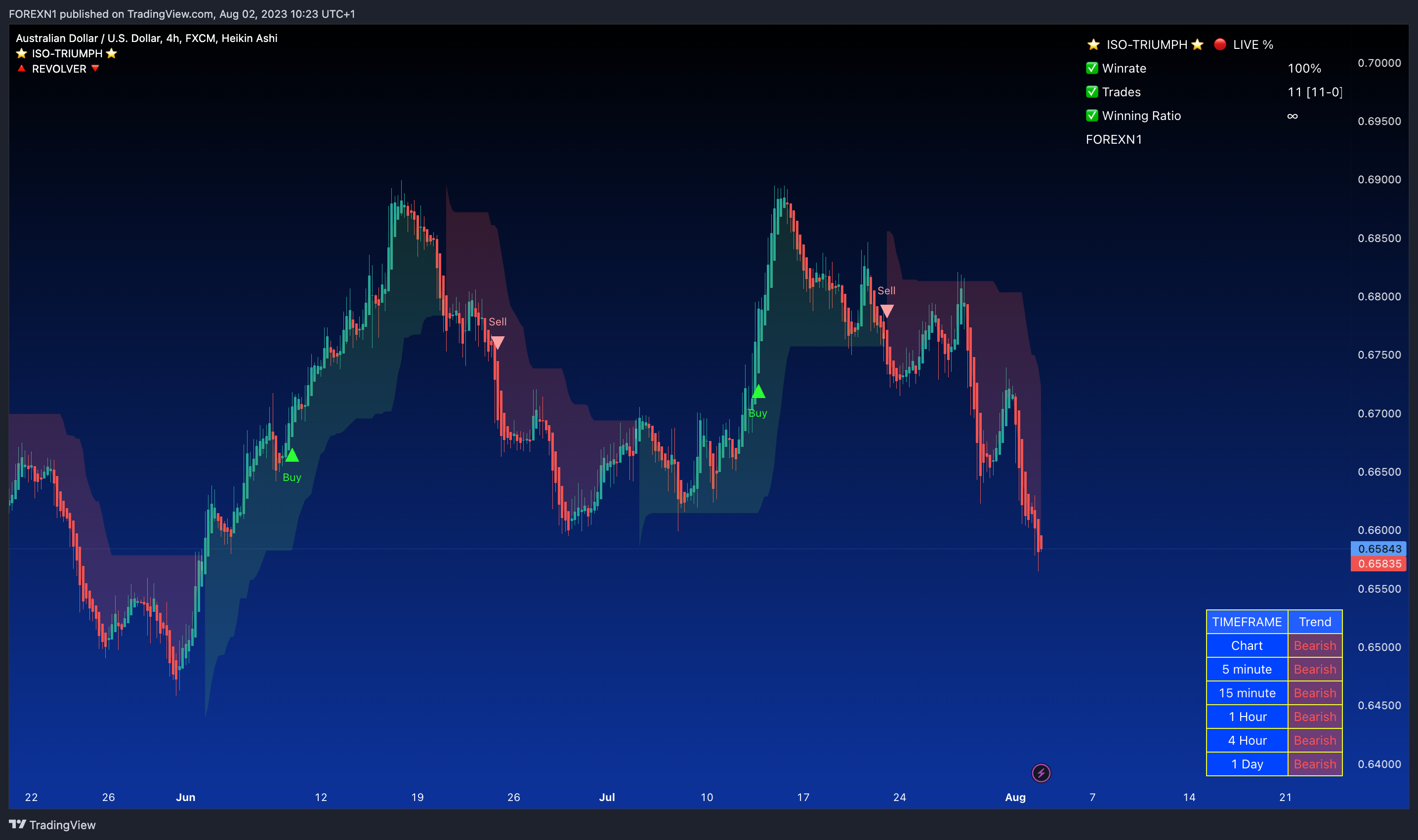Click the red 0.65835 price label
The image size is (1418, 840).
tap(1379, 564)
